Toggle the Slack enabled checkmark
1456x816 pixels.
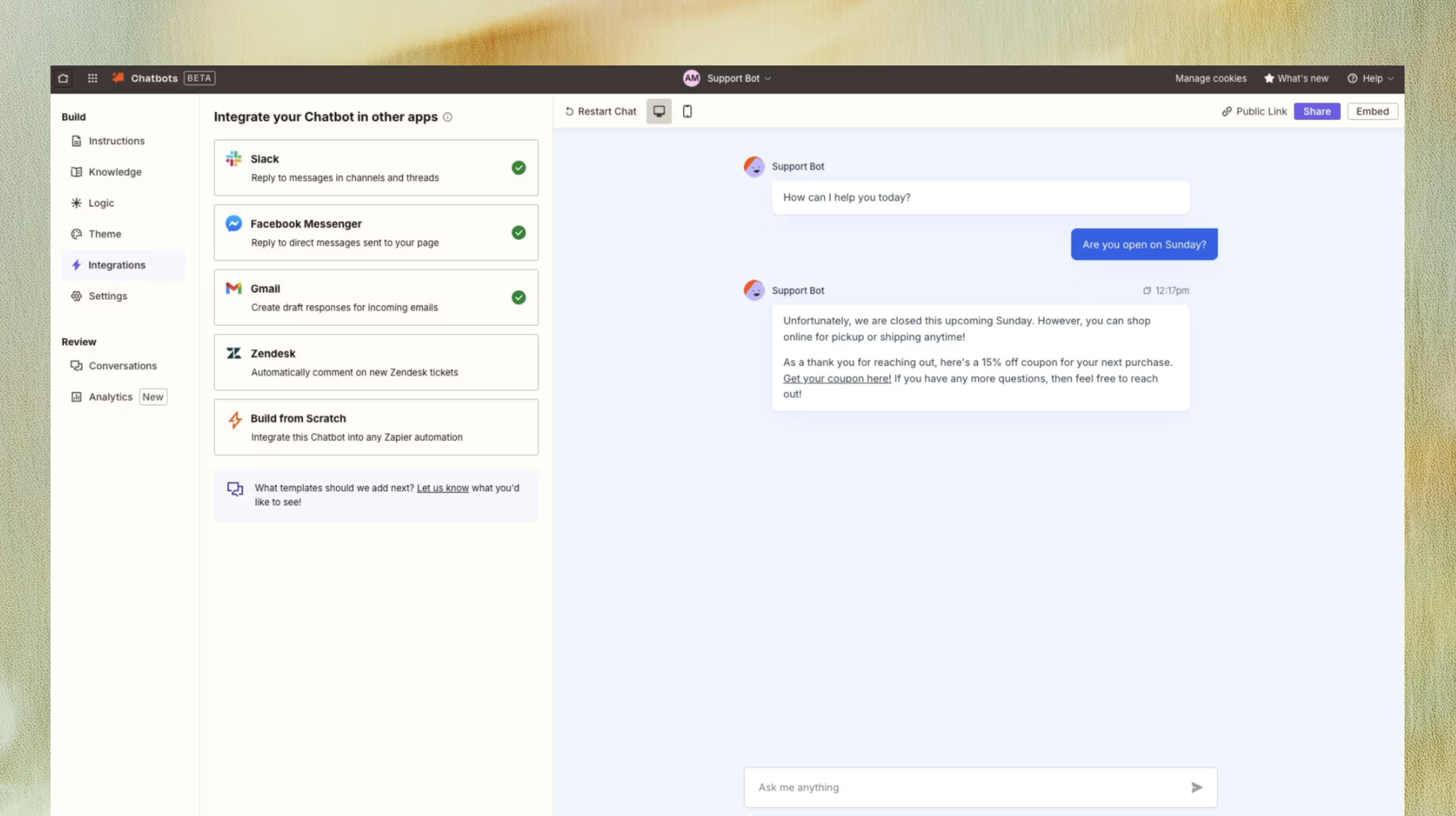518,168
